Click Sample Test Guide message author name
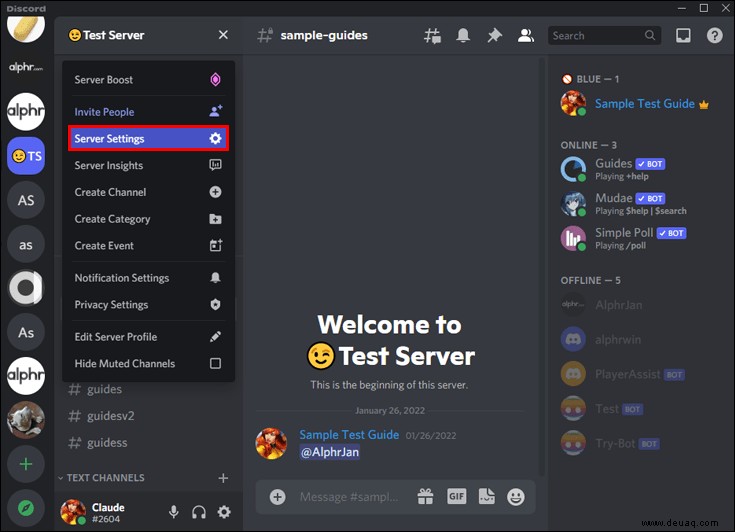 point(349,435)
